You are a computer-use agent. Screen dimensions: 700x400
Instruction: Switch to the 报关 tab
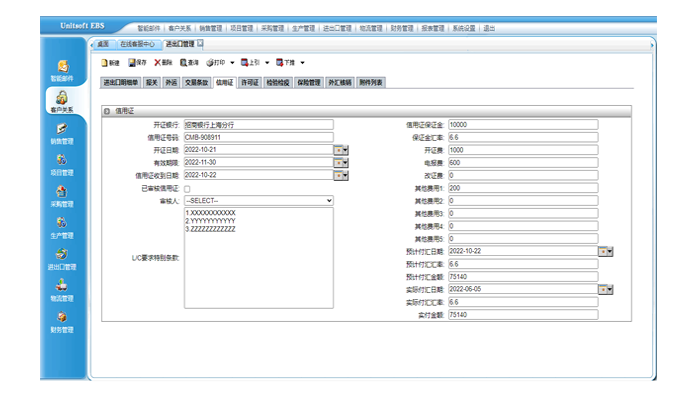152,82
